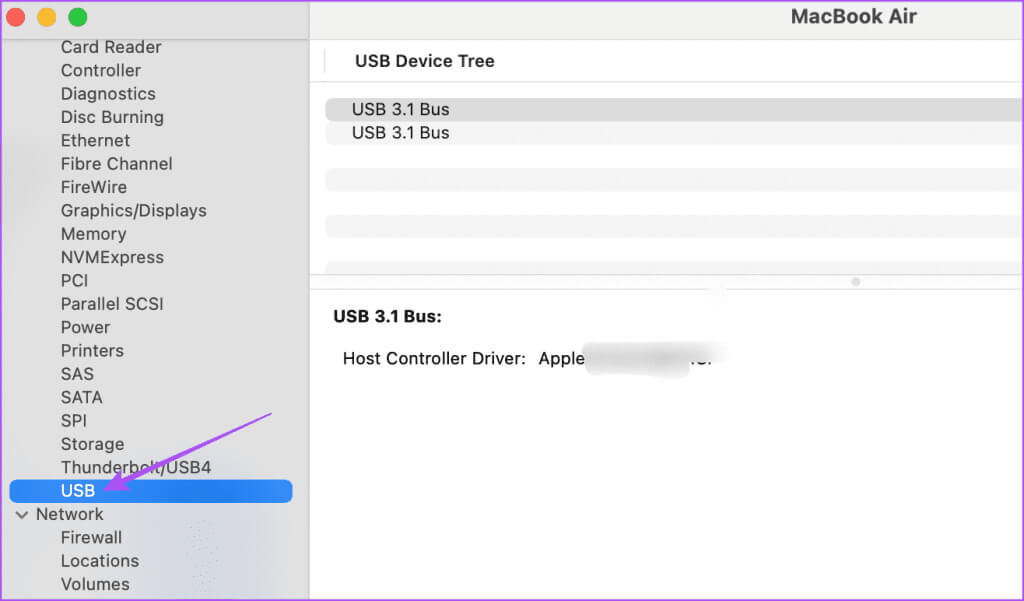Select Card Reader in sidebar
This screenshot has width=1024, height=601.
[x=111, y=47]
